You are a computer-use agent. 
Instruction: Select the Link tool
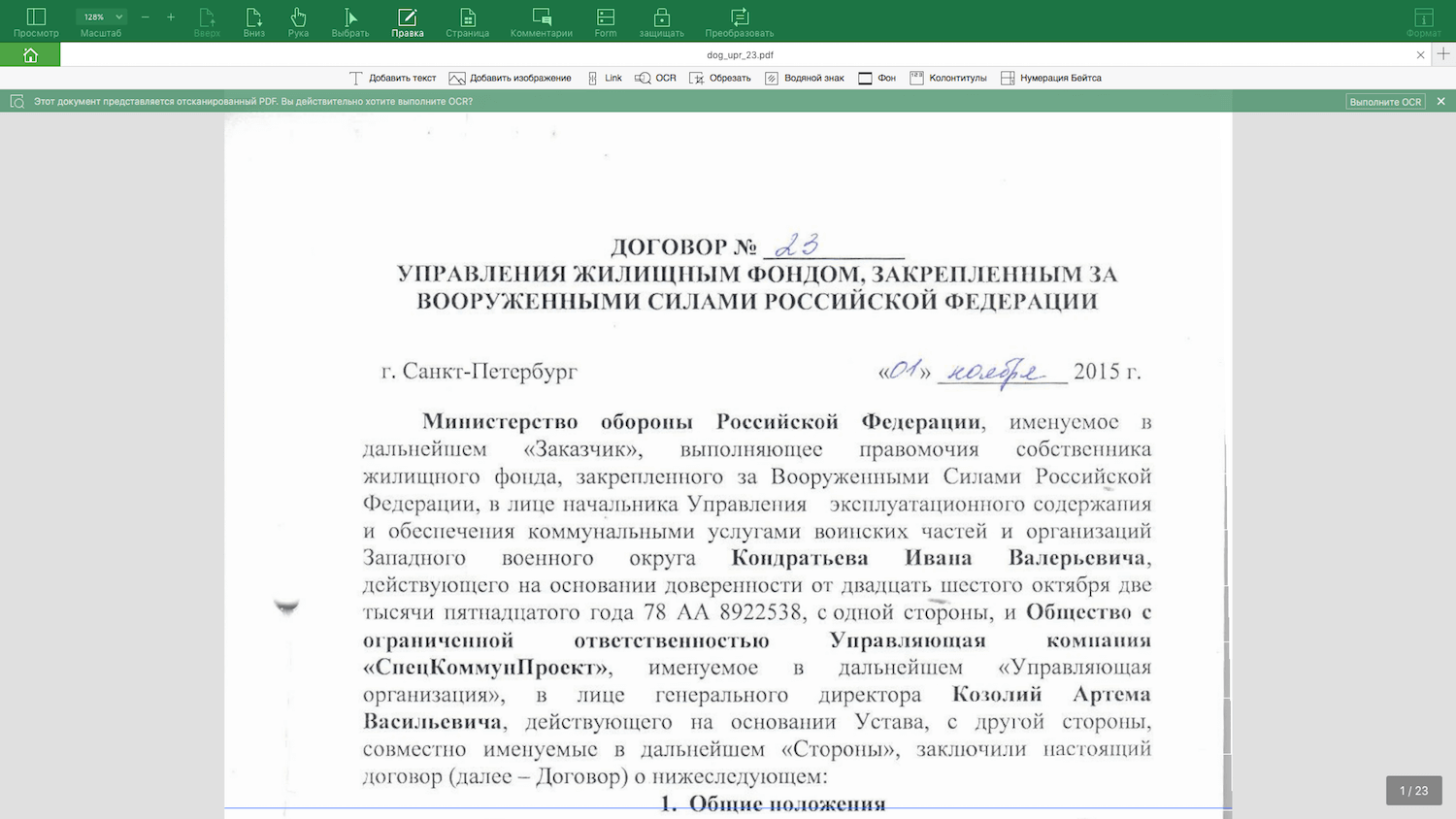(605, 78)
